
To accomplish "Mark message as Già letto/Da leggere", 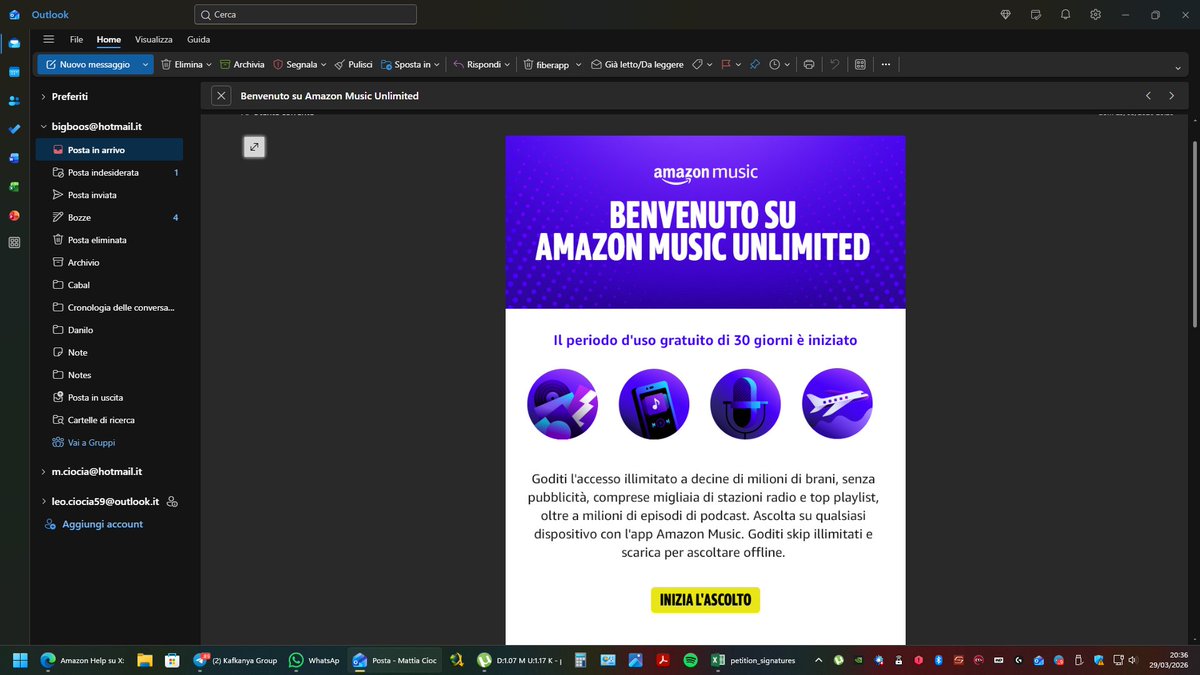I will point(637,64).
